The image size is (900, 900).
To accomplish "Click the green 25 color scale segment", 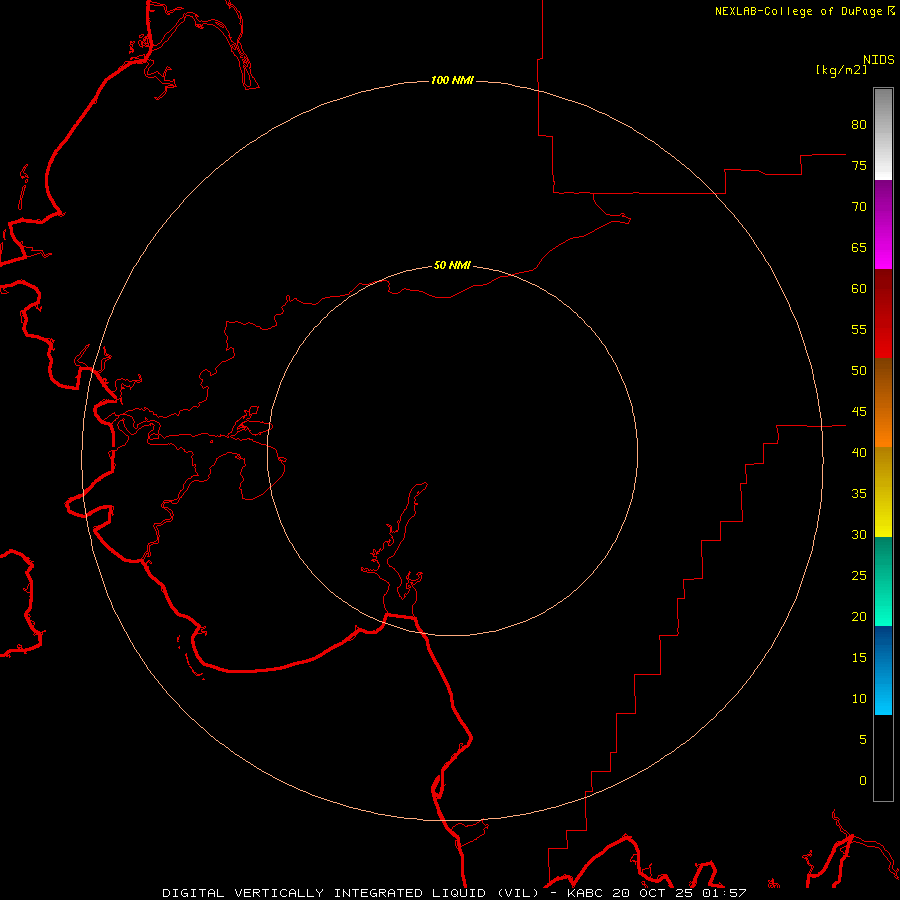I will [883, 581].
